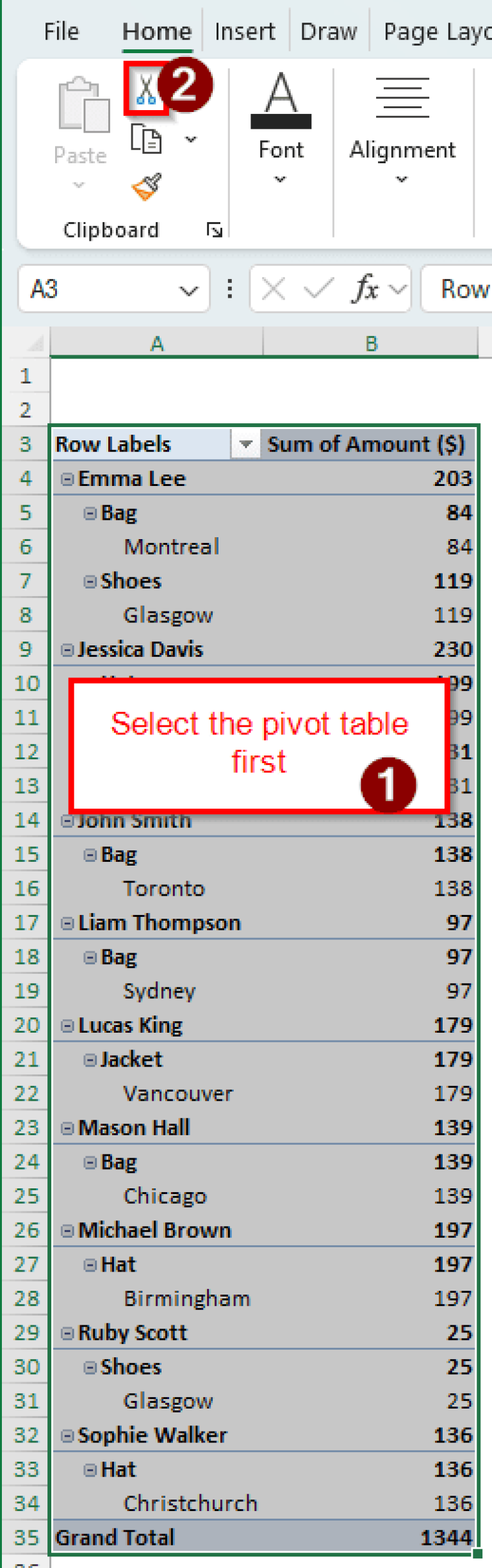
Task: Open the Clipboard dialog launcher
Action: point(214,229)
